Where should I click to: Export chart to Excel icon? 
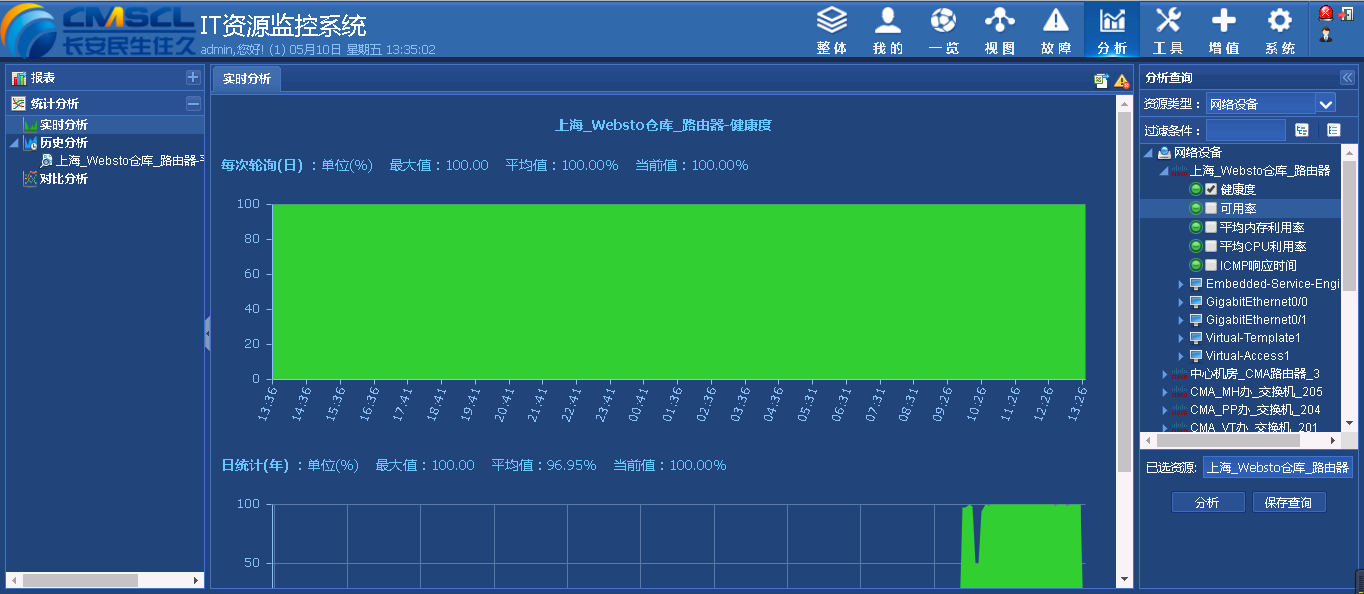pyautogui.click(x=1101, y=81)
